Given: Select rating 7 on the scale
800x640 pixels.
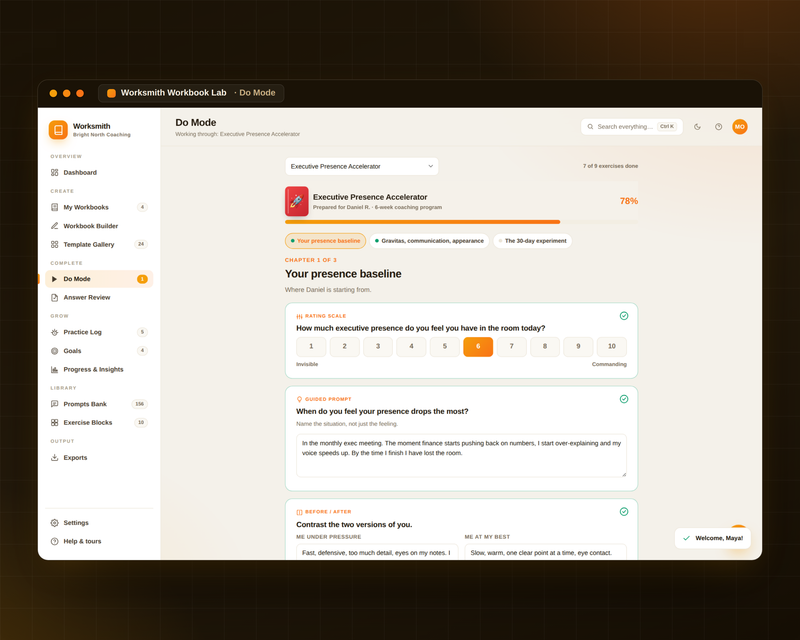Looking at the screenshot, I should (x=511, y=347).
